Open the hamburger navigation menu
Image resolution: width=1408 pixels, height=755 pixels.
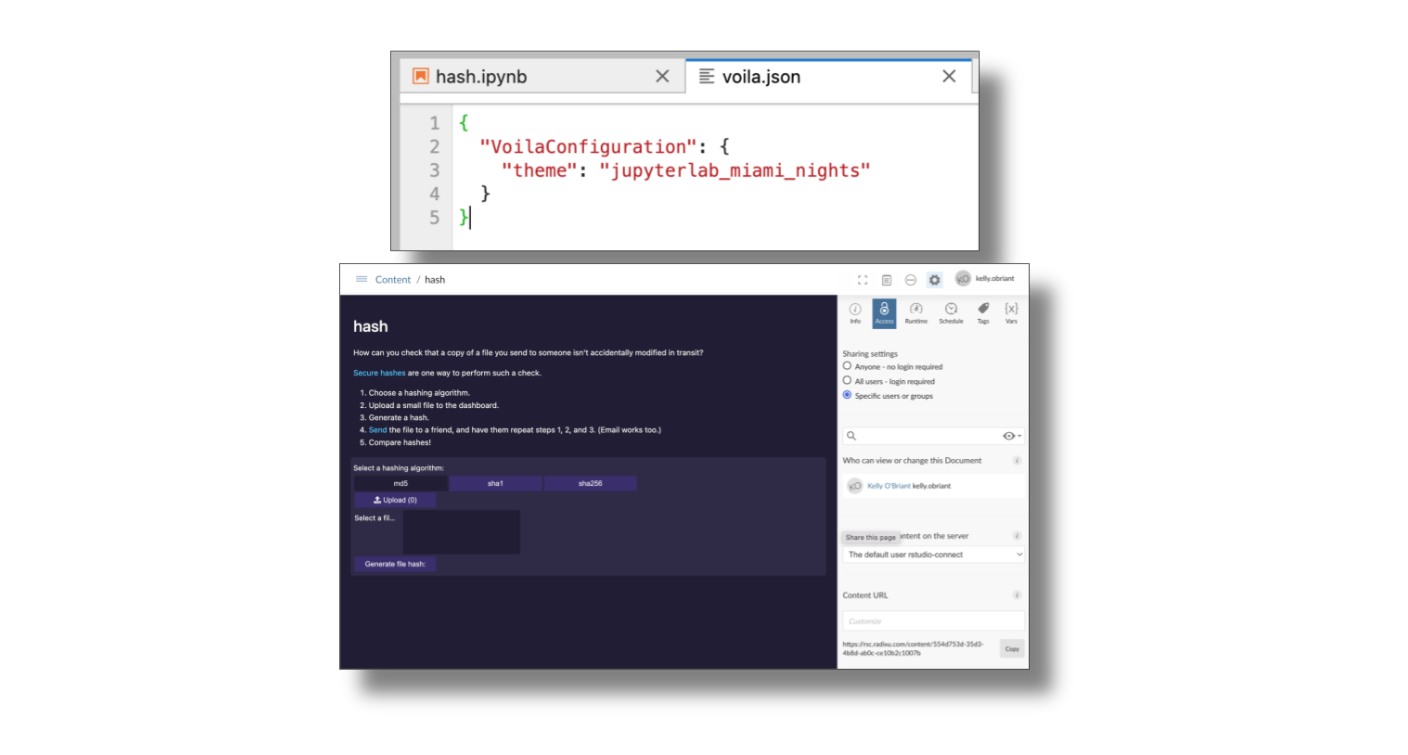tap(361, 279)
